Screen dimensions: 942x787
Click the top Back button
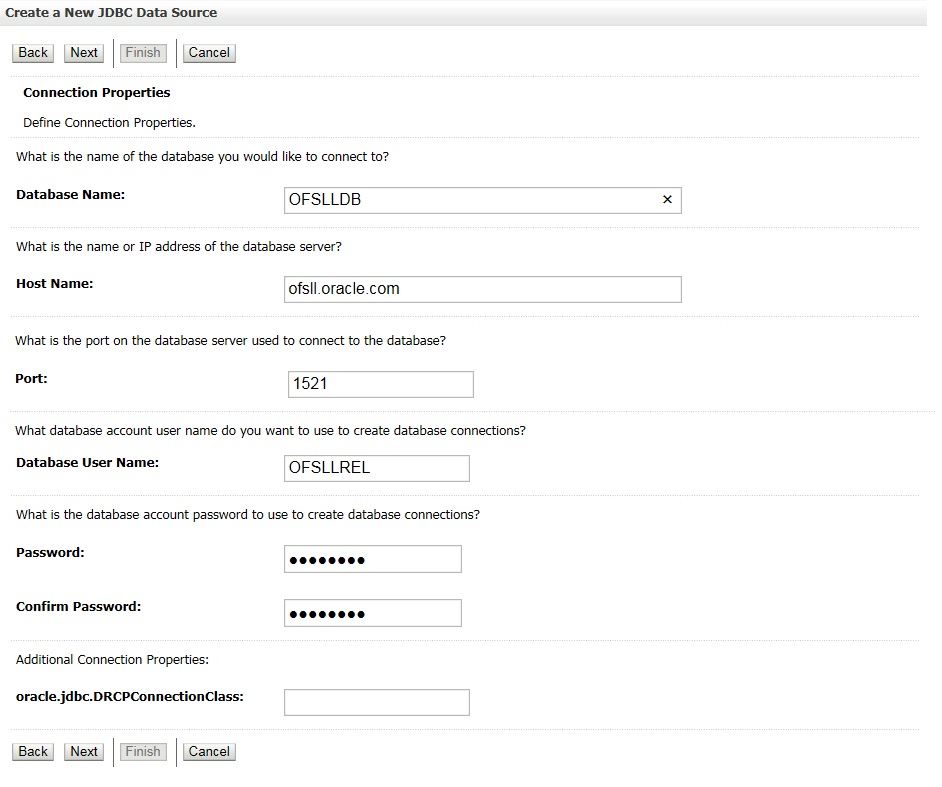(33, 53)
